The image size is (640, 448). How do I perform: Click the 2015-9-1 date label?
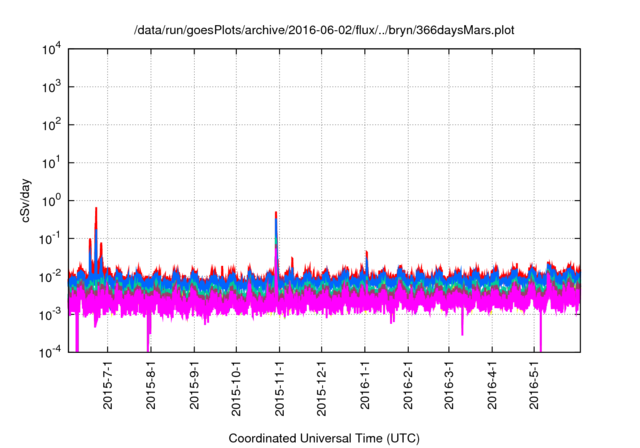point(194,384)
